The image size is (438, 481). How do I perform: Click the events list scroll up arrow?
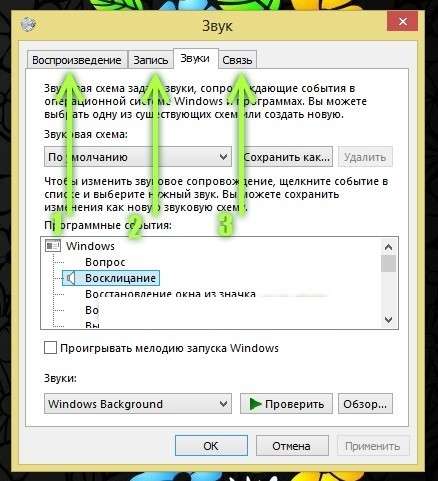[388, 247]
